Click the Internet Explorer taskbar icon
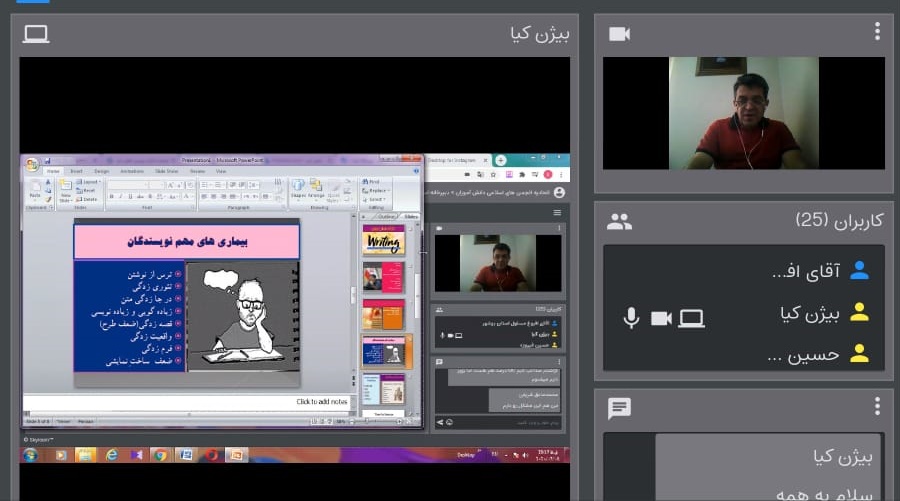 pos(111,455)
